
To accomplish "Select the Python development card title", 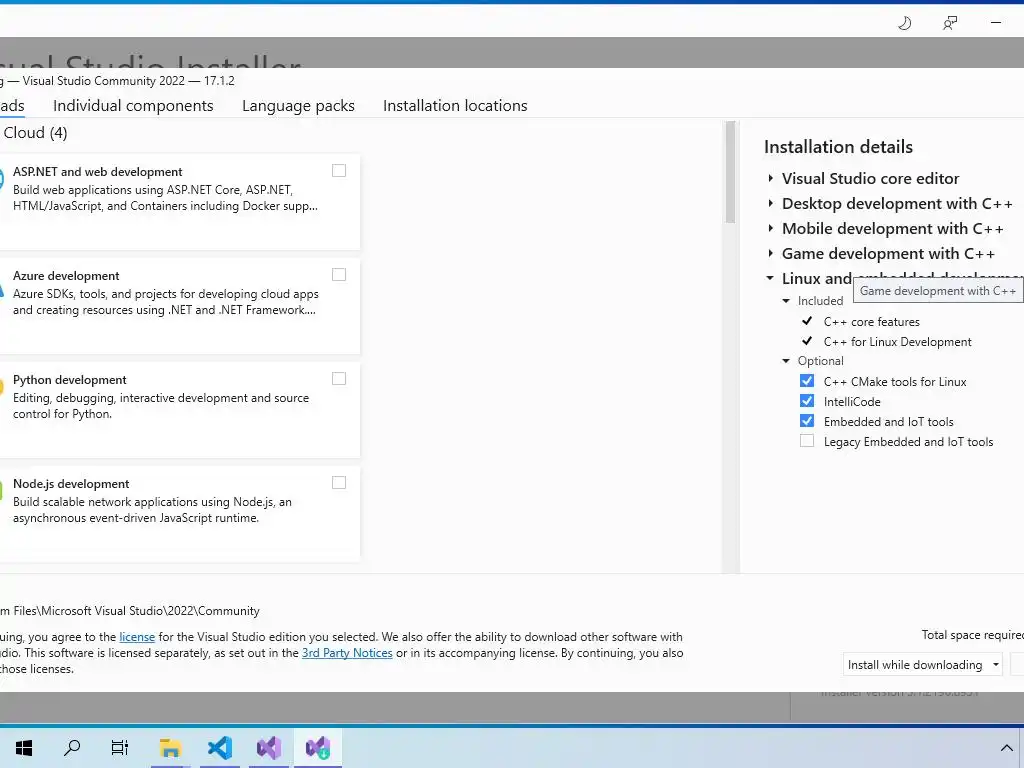I will pos(70,379).
